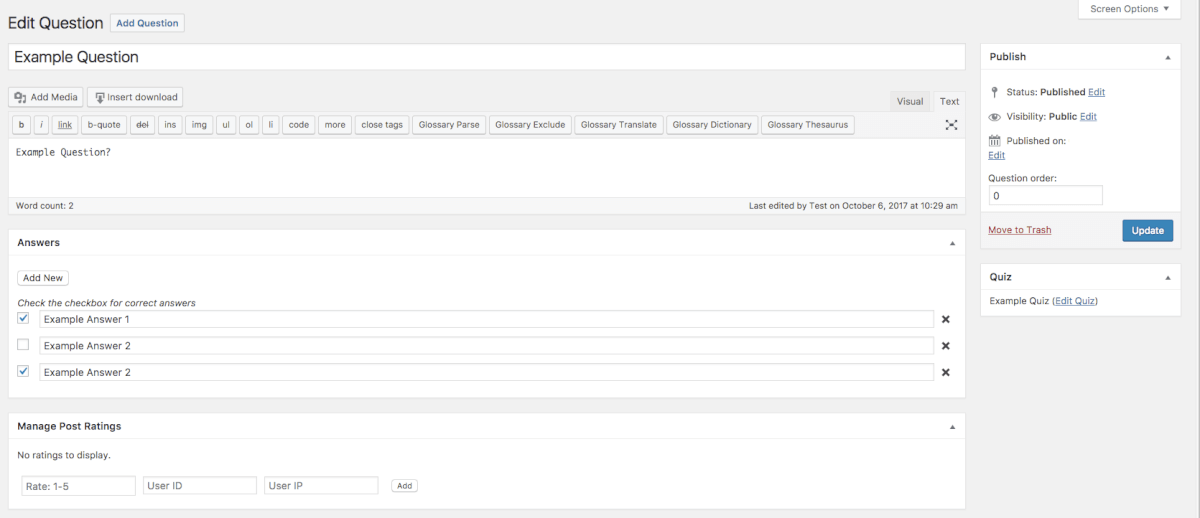Screen dimensions: 1200x518
Task: Uncheck the Example Answer 1 correct checkbox
Action: [x=23, y=318]
